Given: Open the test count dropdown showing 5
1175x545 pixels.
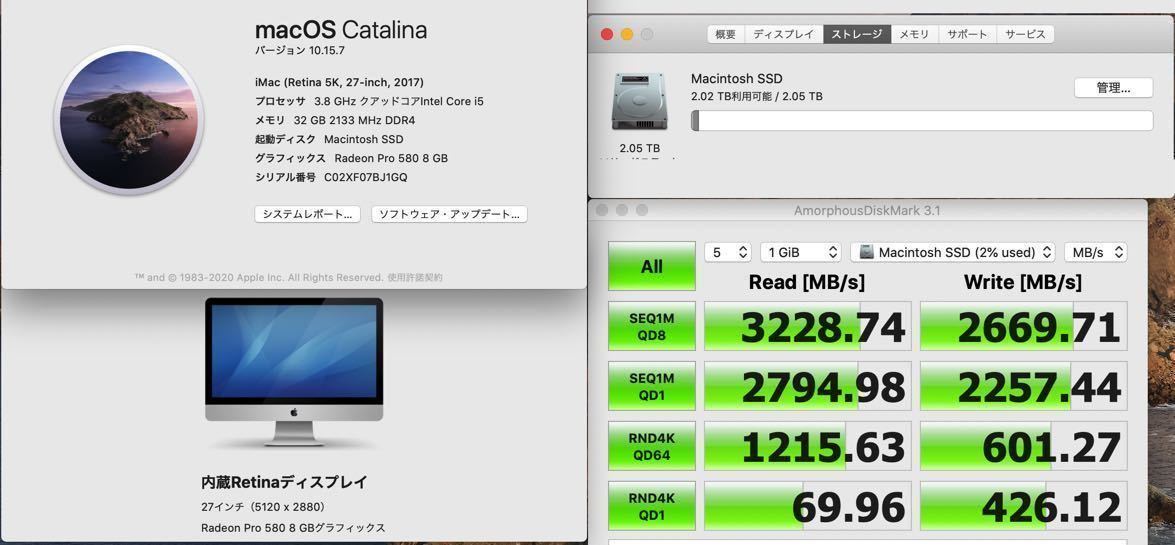Looking at the screenshot, I should (728, 253).
